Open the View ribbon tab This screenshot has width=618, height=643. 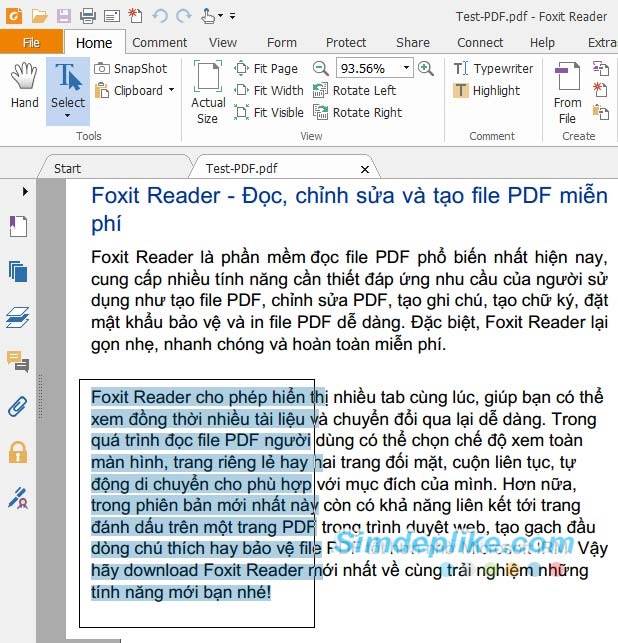223,42
